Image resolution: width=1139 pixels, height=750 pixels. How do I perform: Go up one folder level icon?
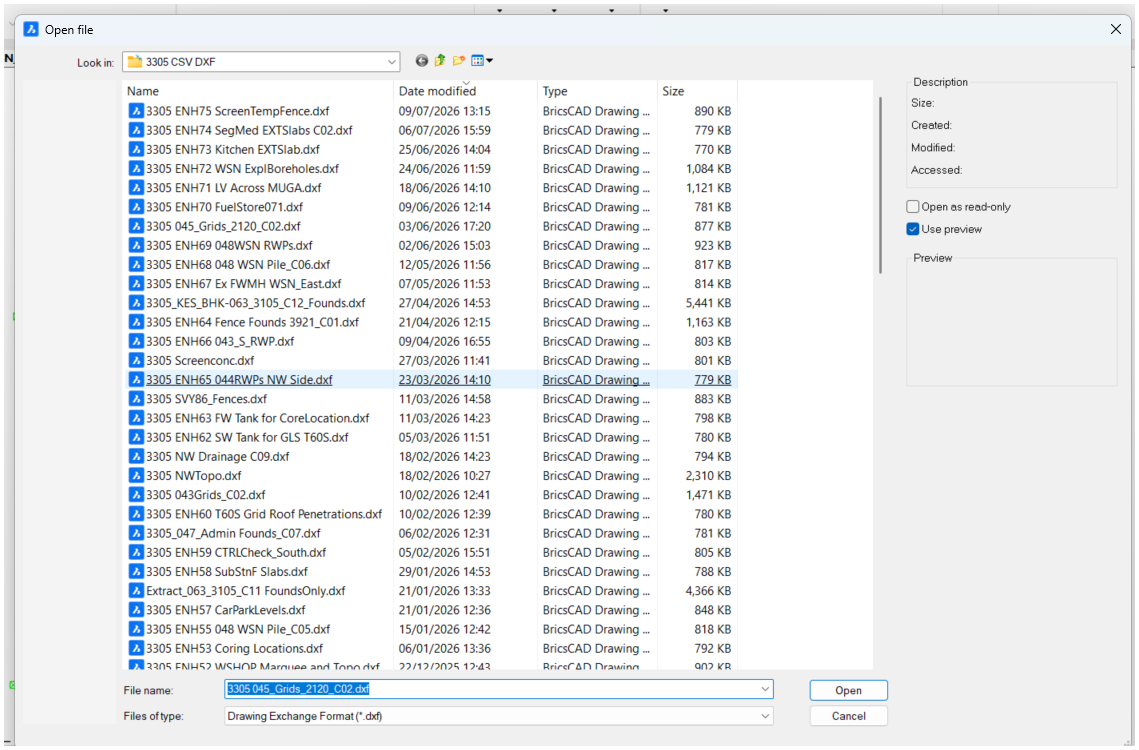440,61
